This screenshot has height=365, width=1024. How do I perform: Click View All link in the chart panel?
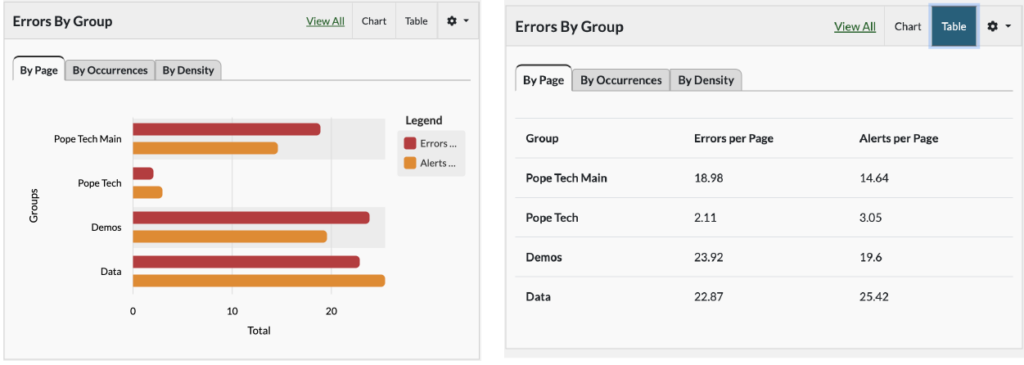click(325, 21)
